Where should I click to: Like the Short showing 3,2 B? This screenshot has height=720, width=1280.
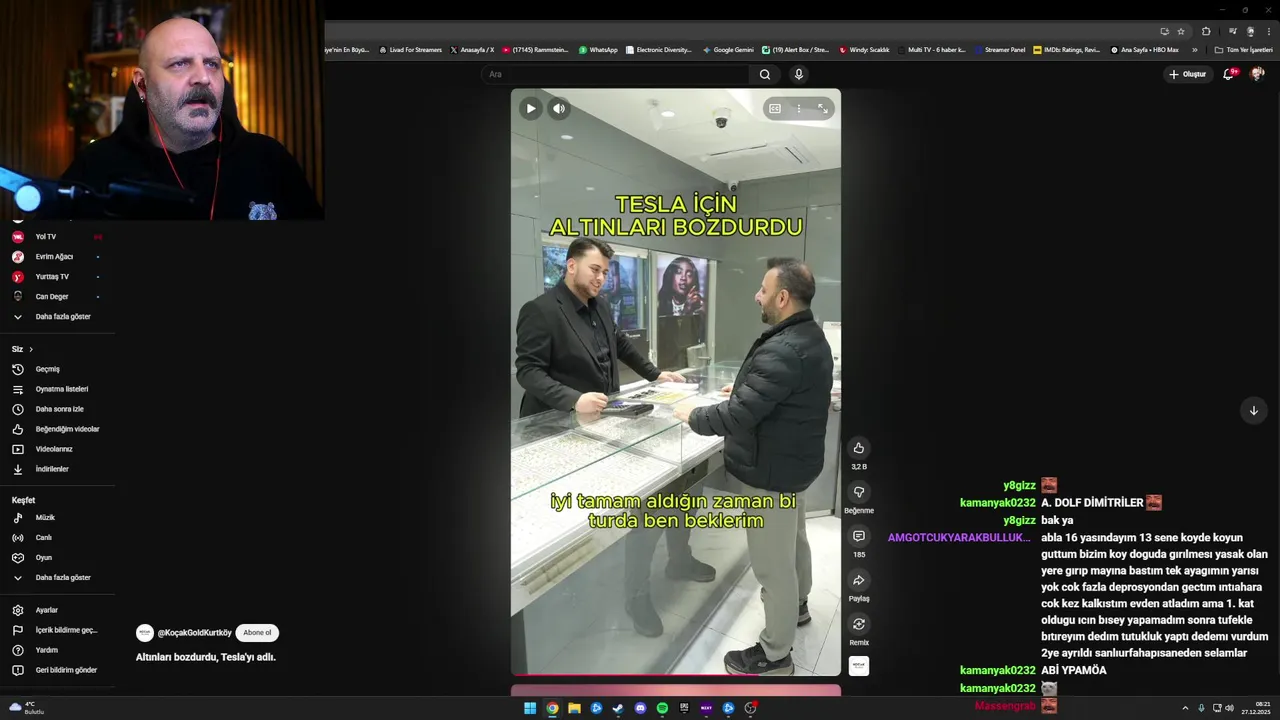click(x=859, y=448)
